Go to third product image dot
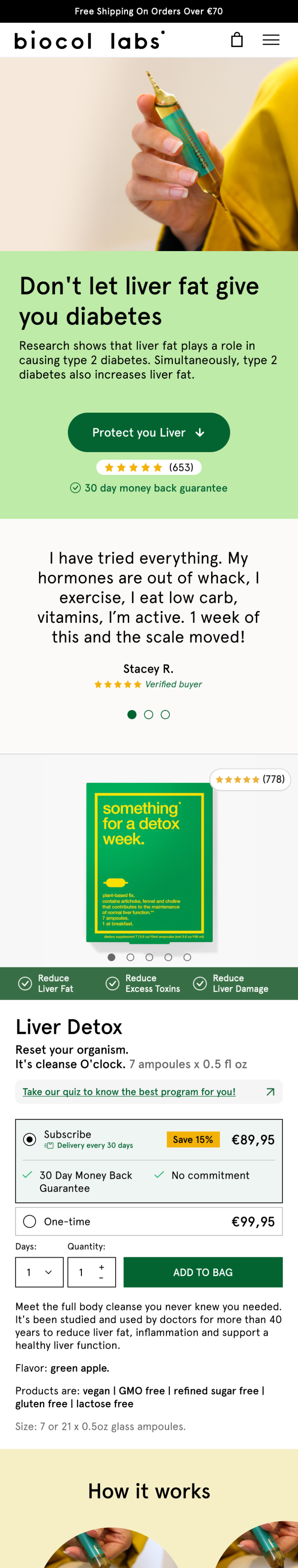298x1568 pixels. 149,957
